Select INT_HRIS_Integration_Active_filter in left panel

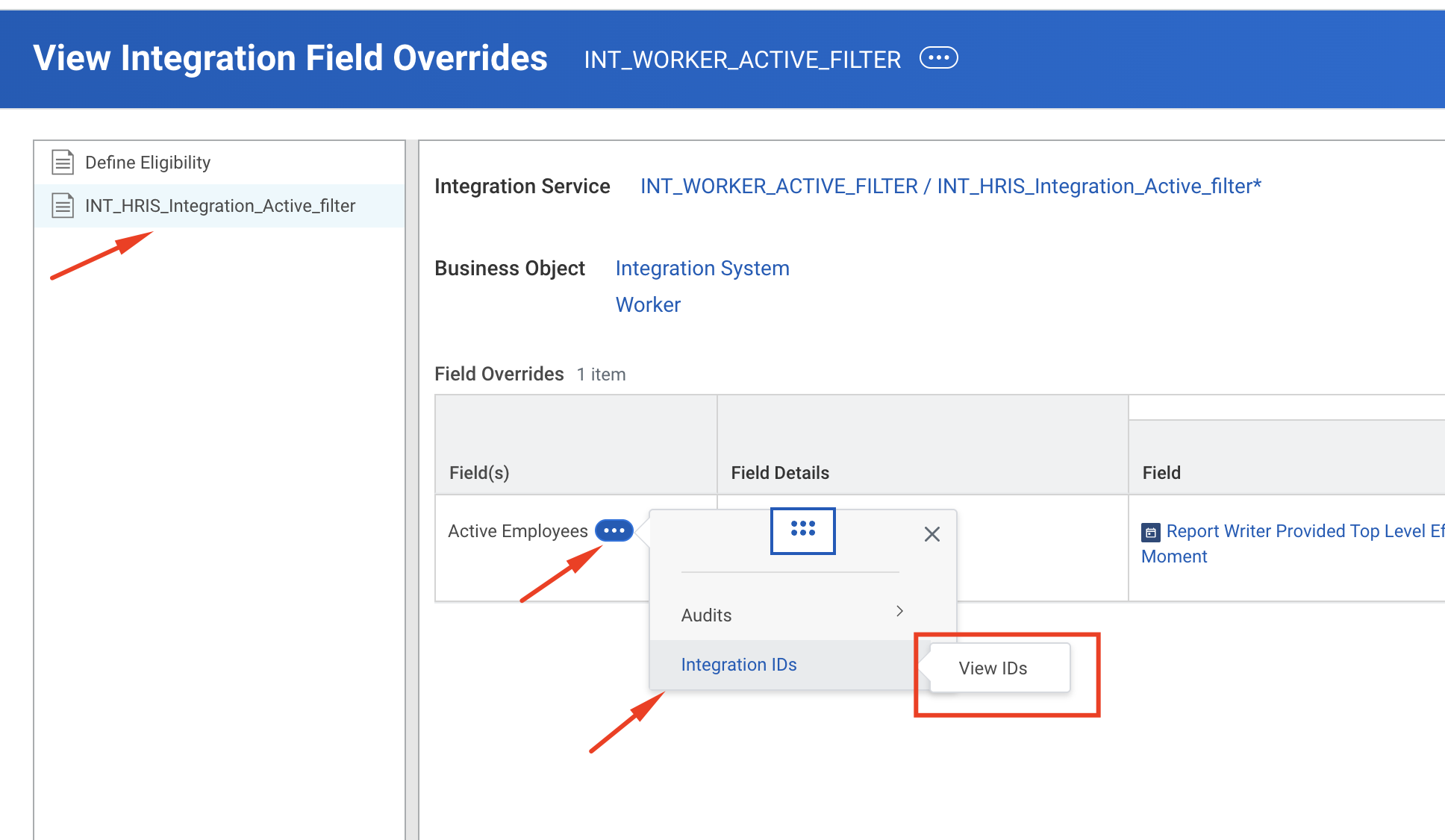coord(219,205)
